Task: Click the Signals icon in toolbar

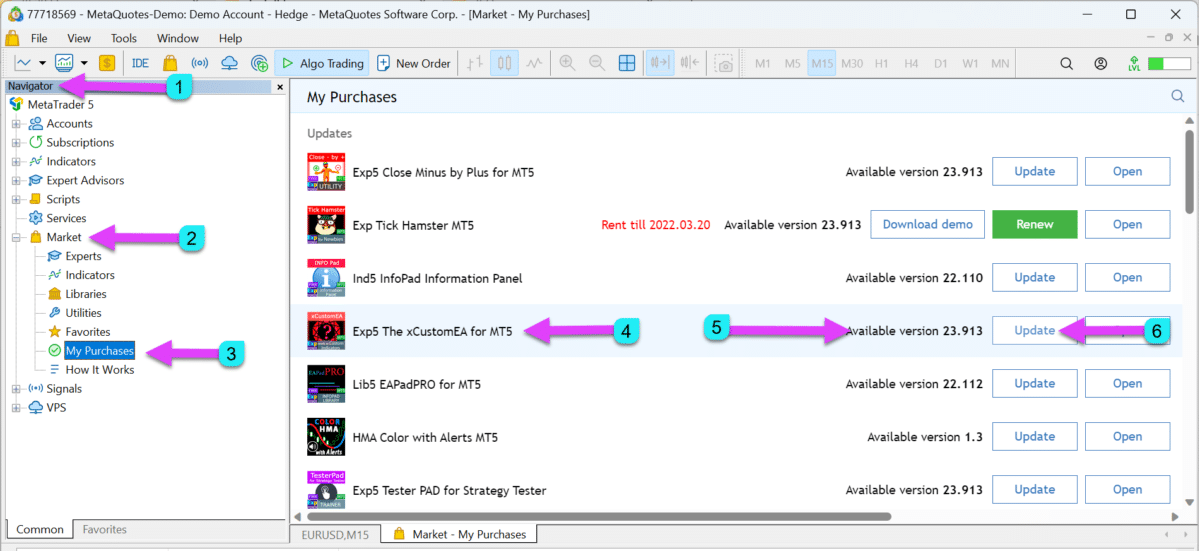Action: [200, 63]
